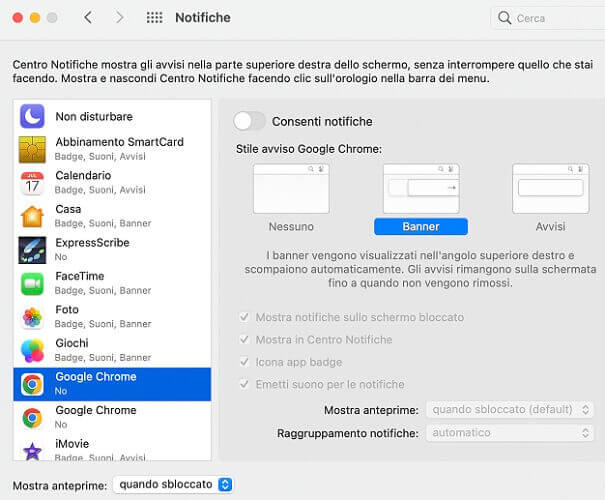The height and width of the screenshot is (500, 605).
Task: Expand the quando sbloccato (default) dropdown
Action: 510,409
